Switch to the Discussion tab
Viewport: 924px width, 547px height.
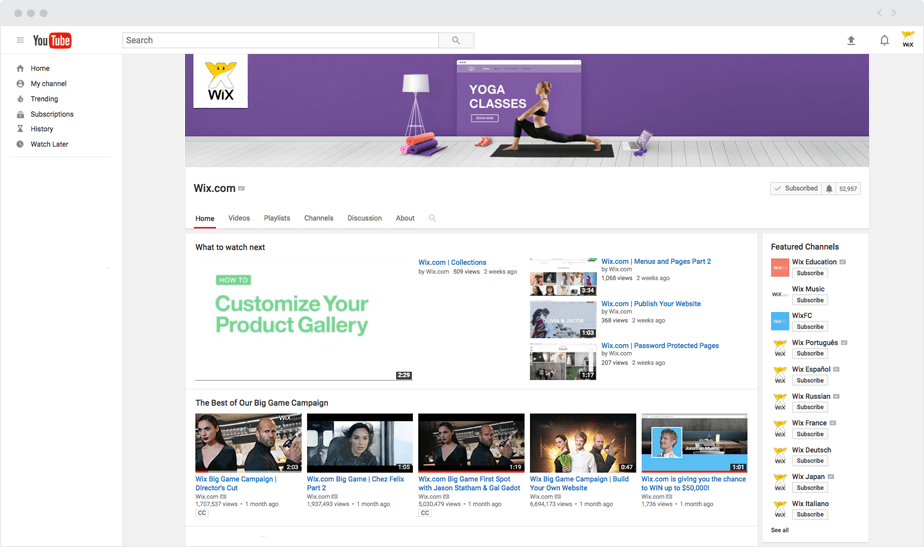364,218
